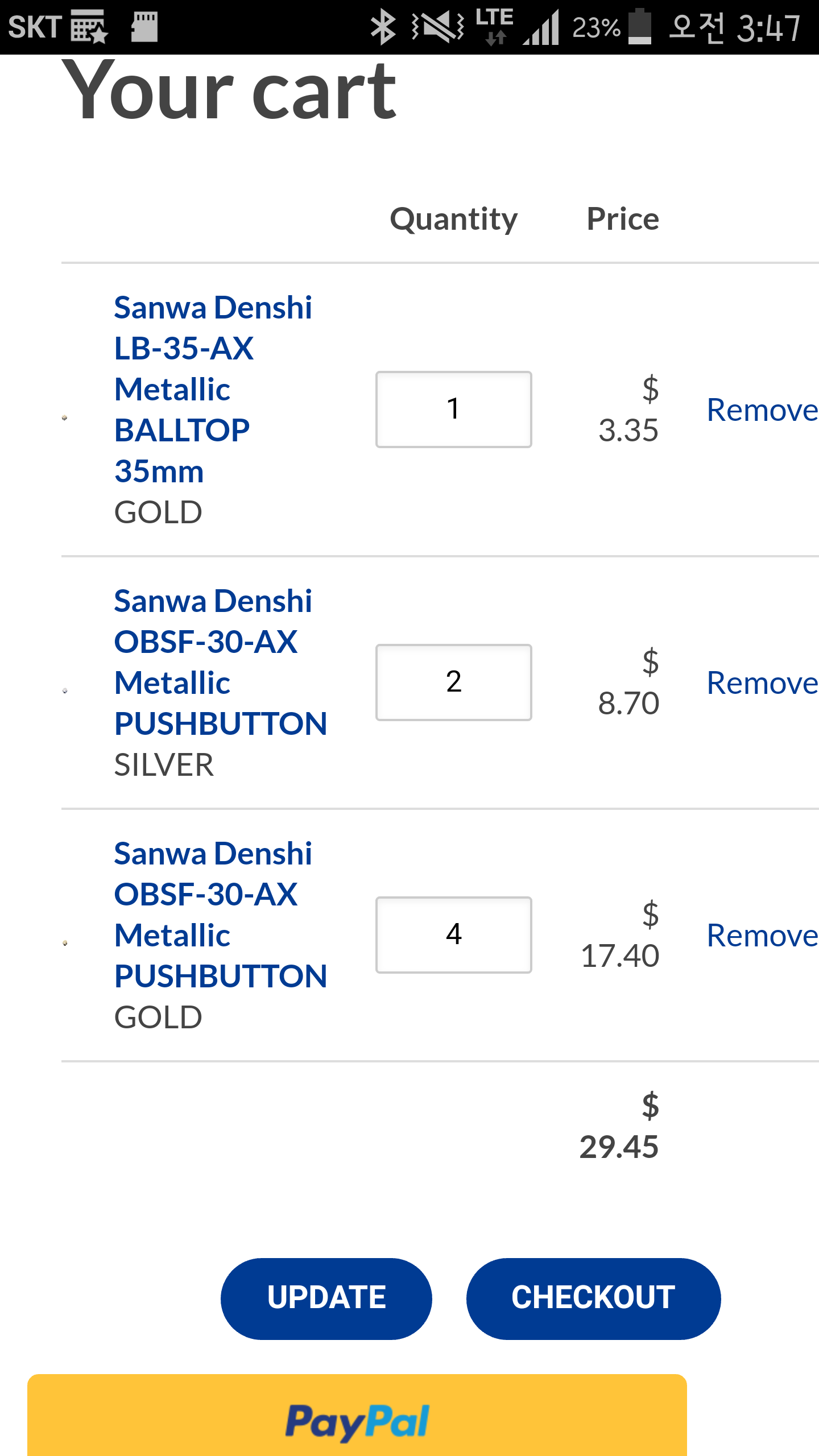Tap the balltop gold product thumbnail
This screenshot has width=819, height=1456.
(x=65, y=417)
